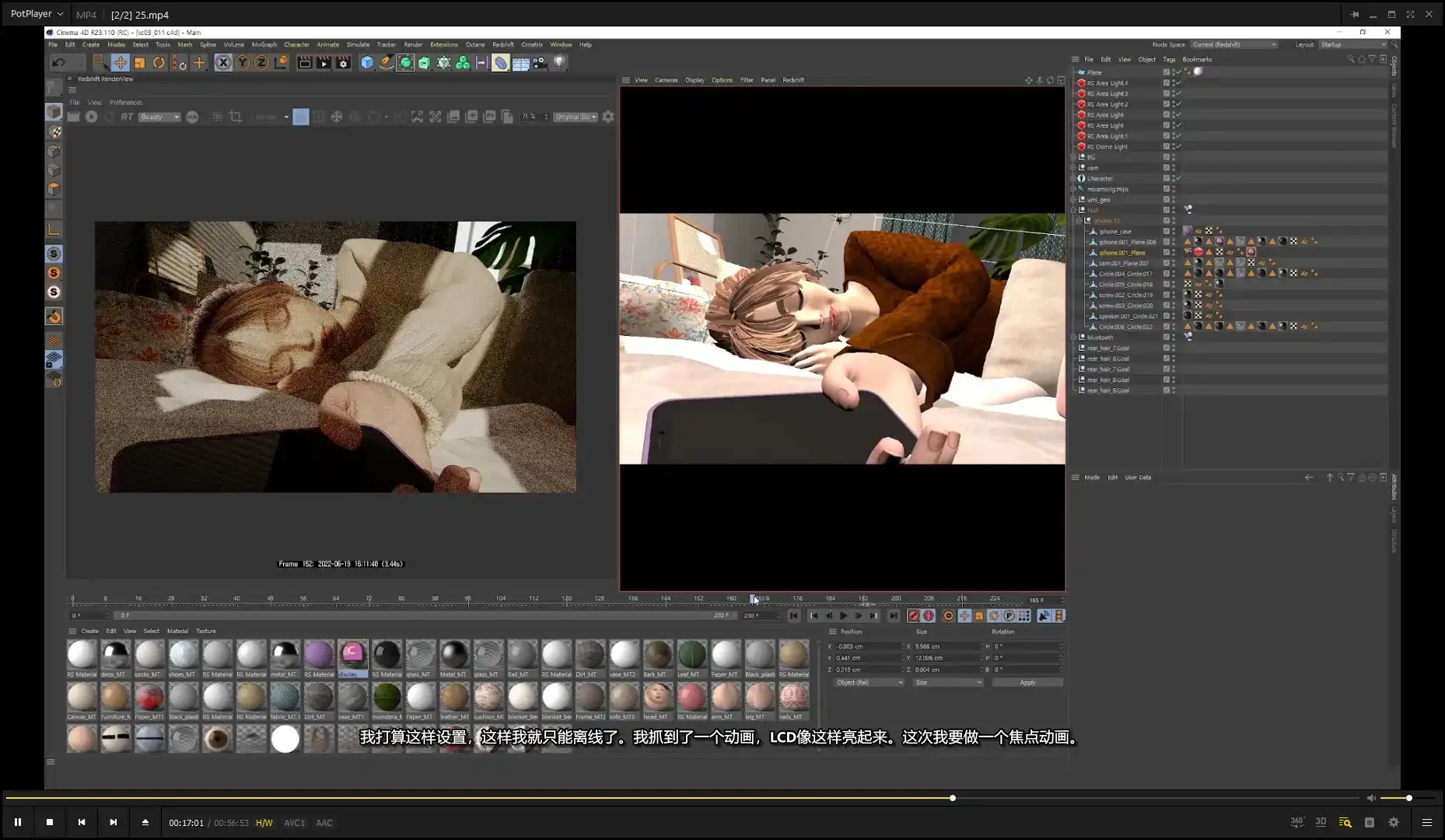This screenshot has height=840, width=1445.
Task: Open the Object (Rel) coordinate dropdown
Action: pos(868,683)
